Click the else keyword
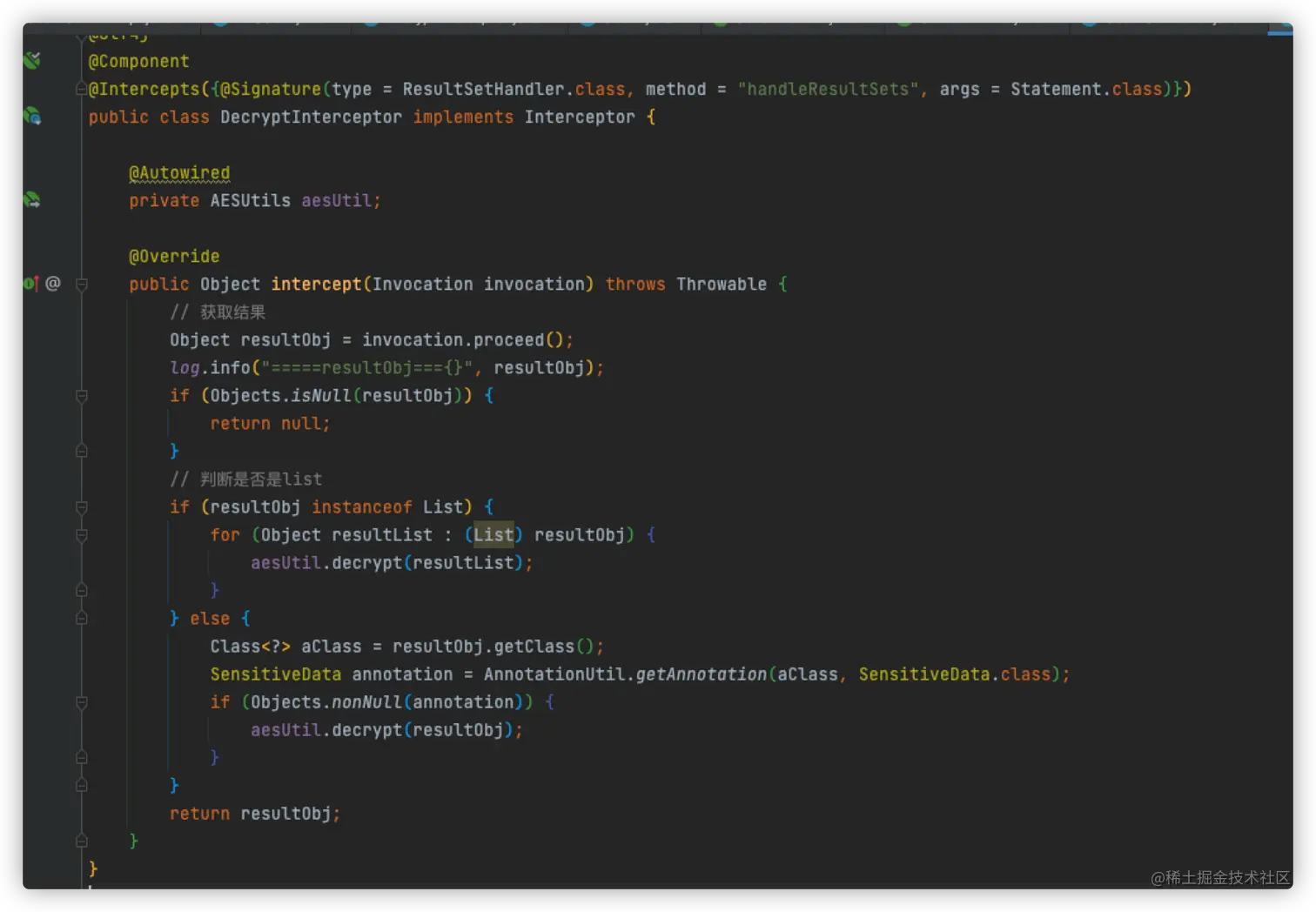This screenshot has height=912, width=1316. point(210,618)
